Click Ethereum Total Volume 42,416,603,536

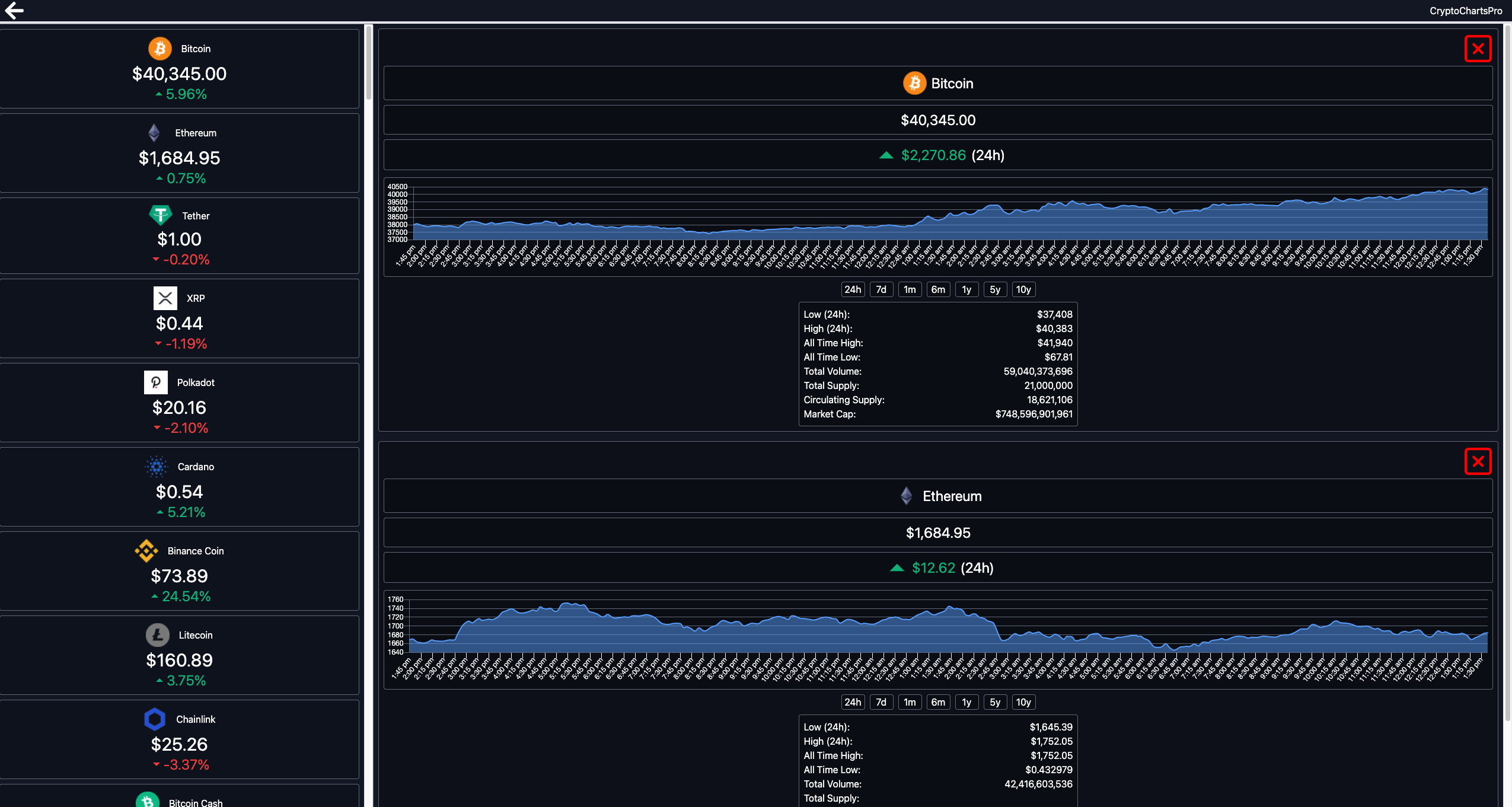[x=1038, y=784]
